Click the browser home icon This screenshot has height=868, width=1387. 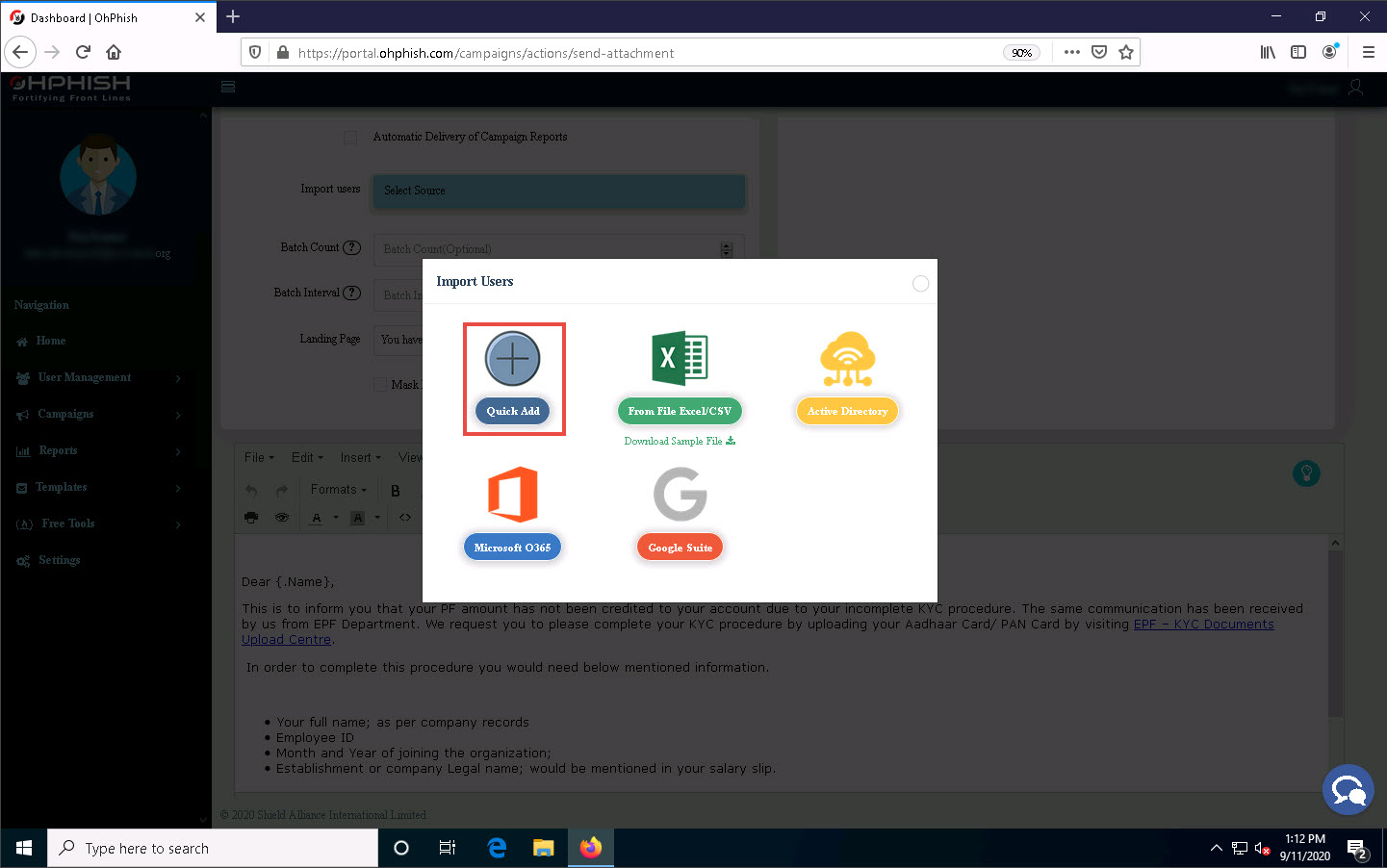(x=114, y=52)
